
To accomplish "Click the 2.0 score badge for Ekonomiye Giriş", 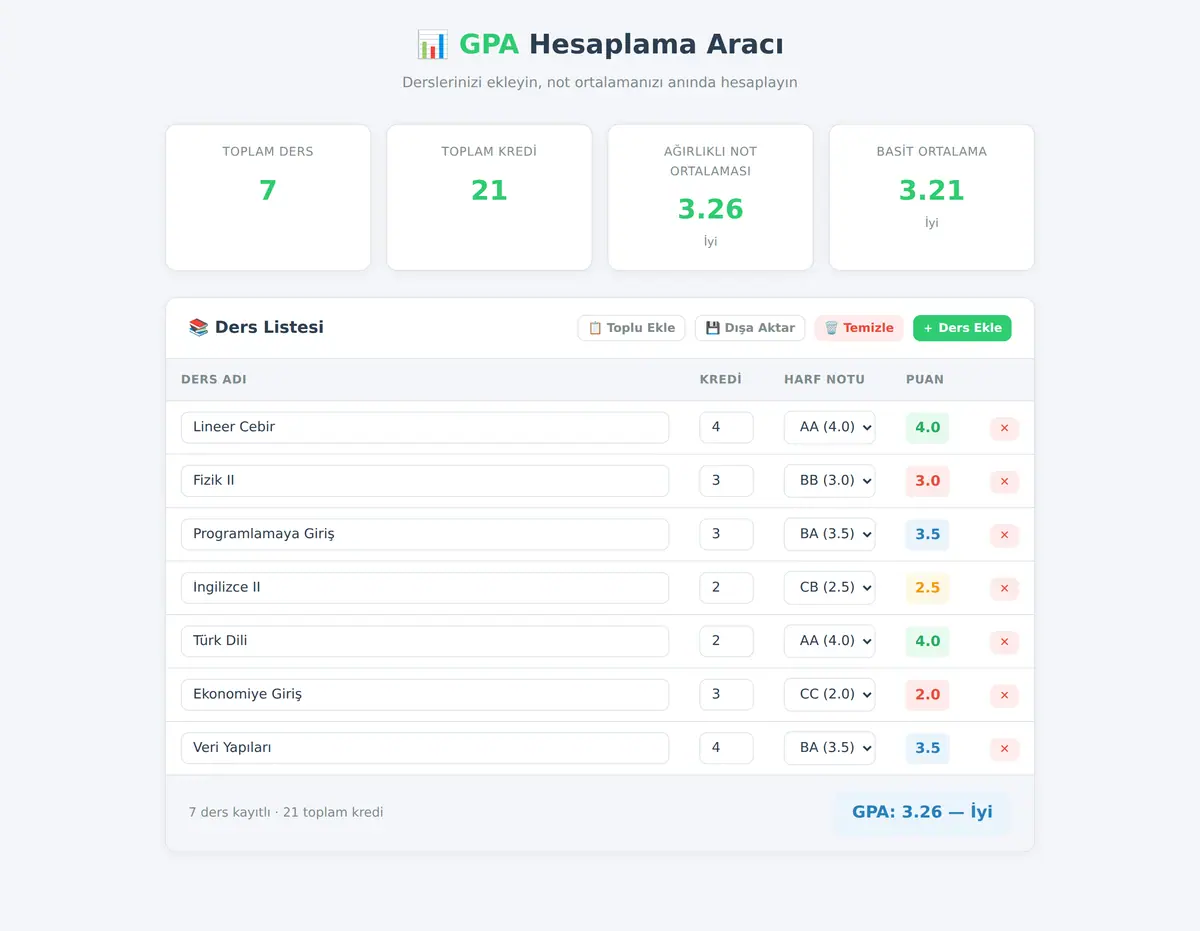I will [927, 695].
